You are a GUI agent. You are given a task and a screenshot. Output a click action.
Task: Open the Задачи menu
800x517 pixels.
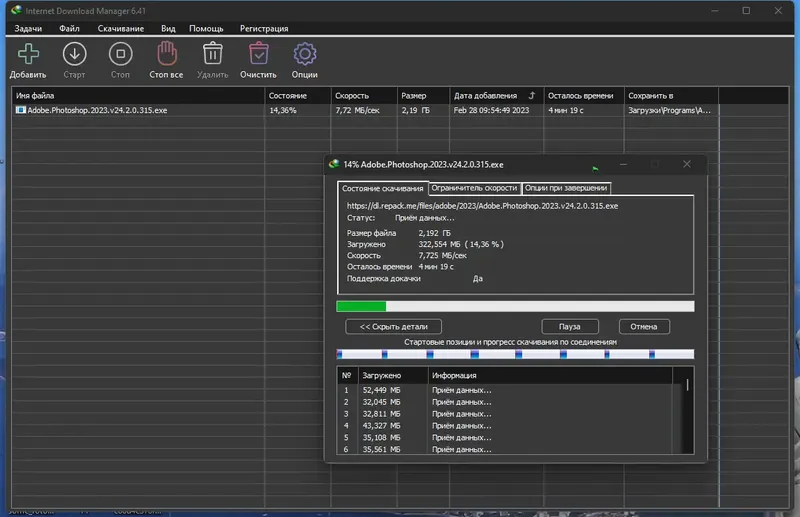click(29, 29)
